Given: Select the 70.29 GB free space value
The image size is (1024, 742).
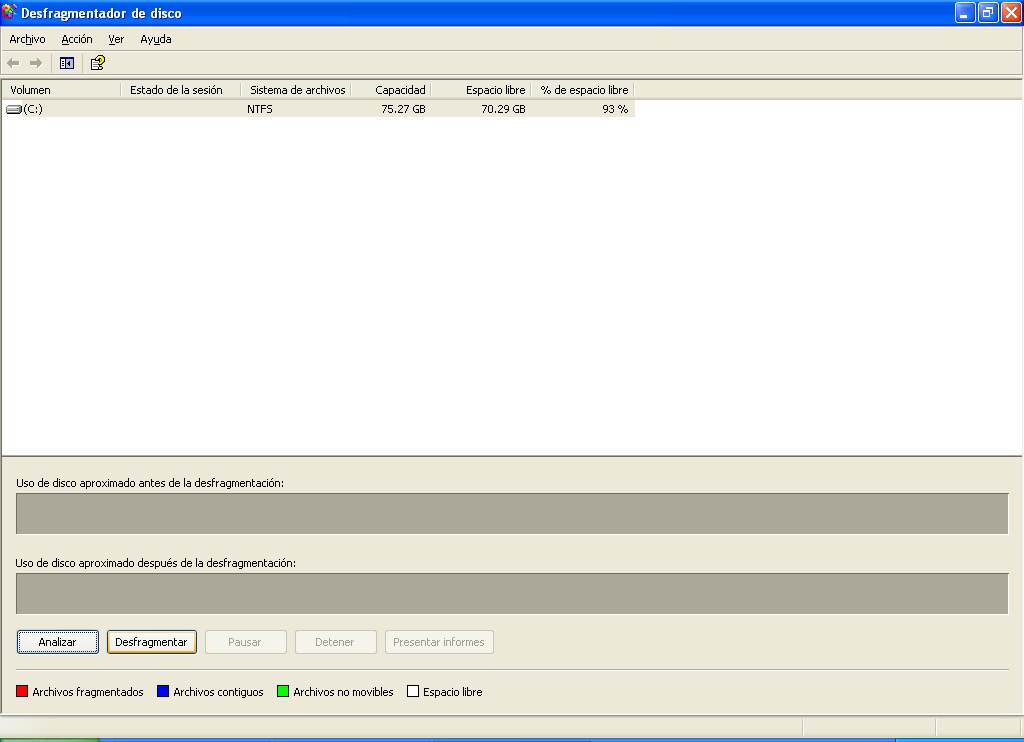Looking at the screenshot, I should (503, 109).
